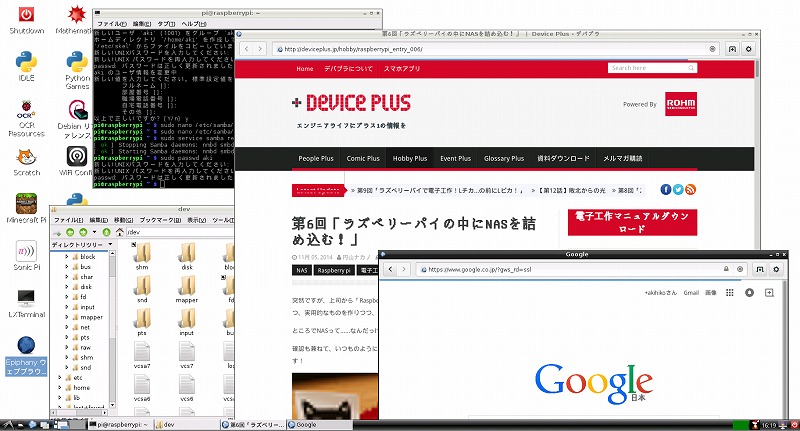Click the reload icon in Device Plus address bar
Screen dimensions: 800x431
(x=712, y=49)
